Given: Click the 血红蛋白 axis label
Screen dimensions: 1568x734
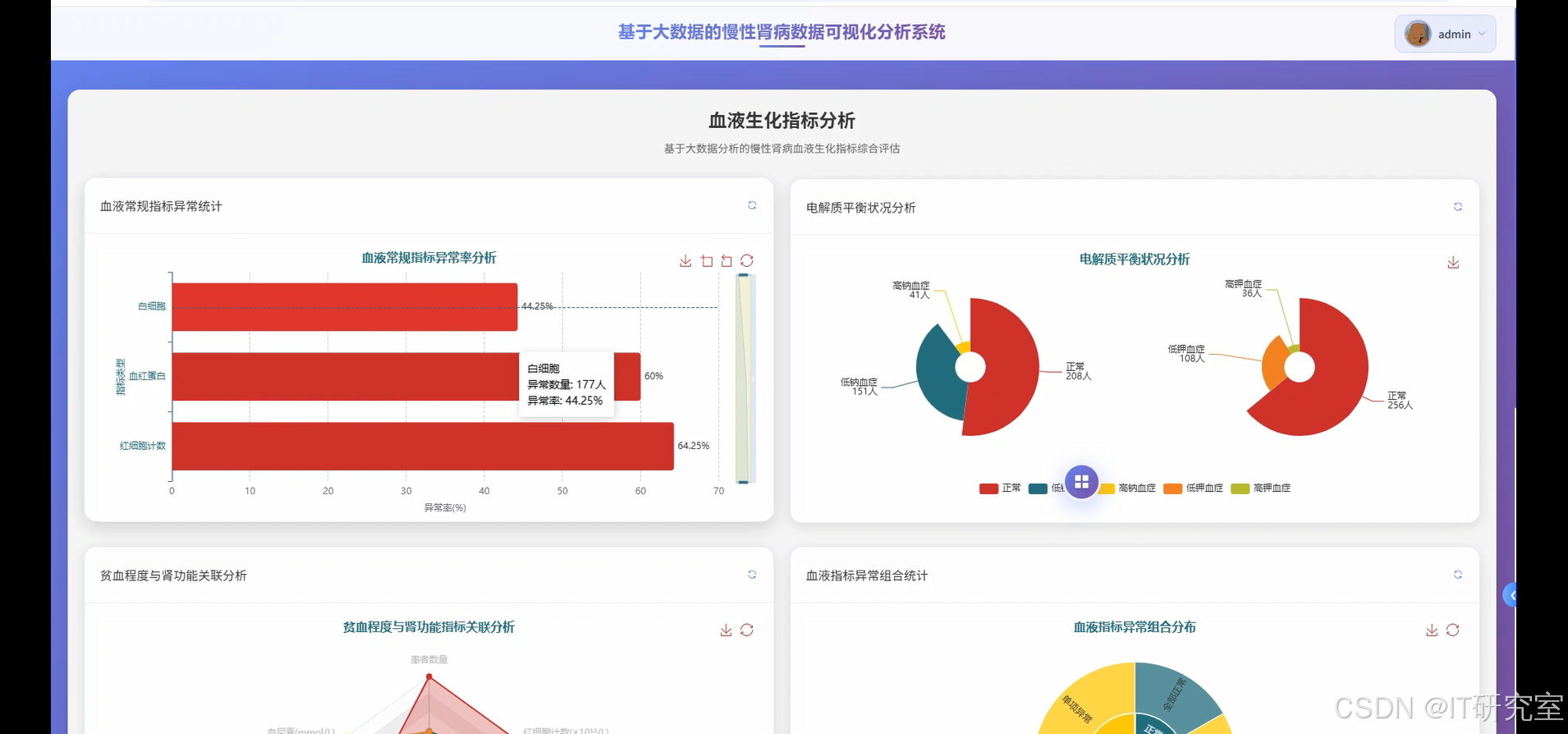Looking at the screenshot, I should [148, 376].
